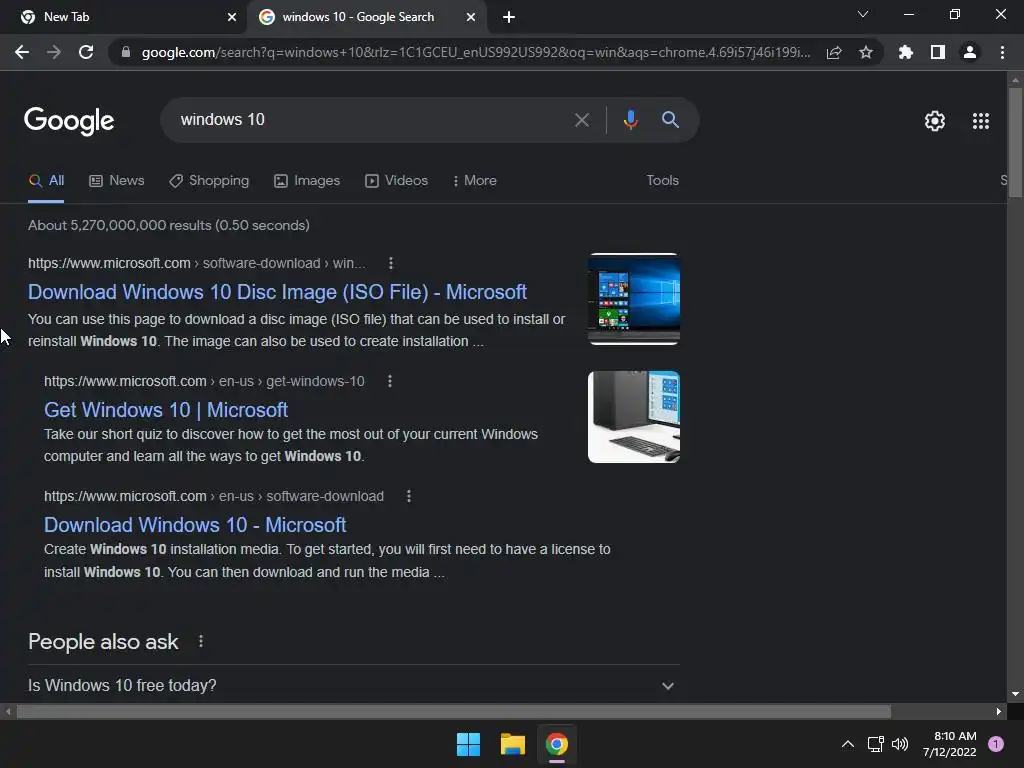1024x768 pixels.
Task: Open the desktop PC thumbnail image
Action: [633, 417]
